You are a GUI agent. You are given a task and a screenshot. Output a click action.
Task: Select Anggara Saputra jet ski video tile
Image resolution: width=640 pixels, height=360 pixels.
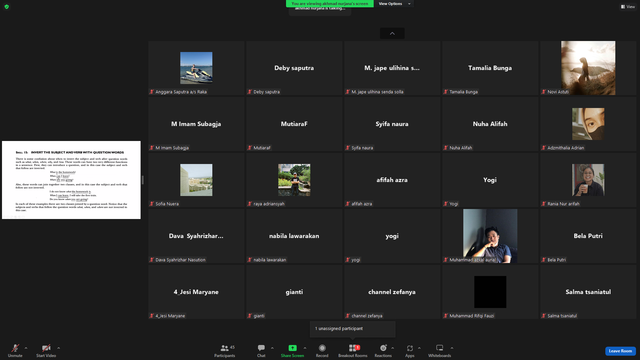pos(196,68)
